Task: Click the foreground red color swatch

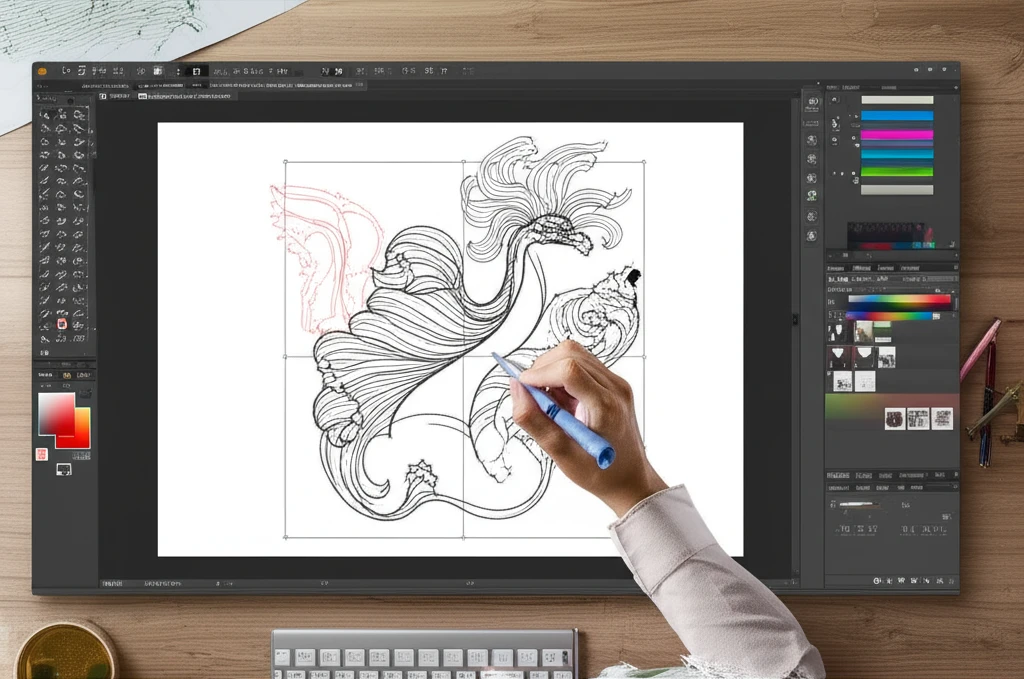Action: [55, 412]
